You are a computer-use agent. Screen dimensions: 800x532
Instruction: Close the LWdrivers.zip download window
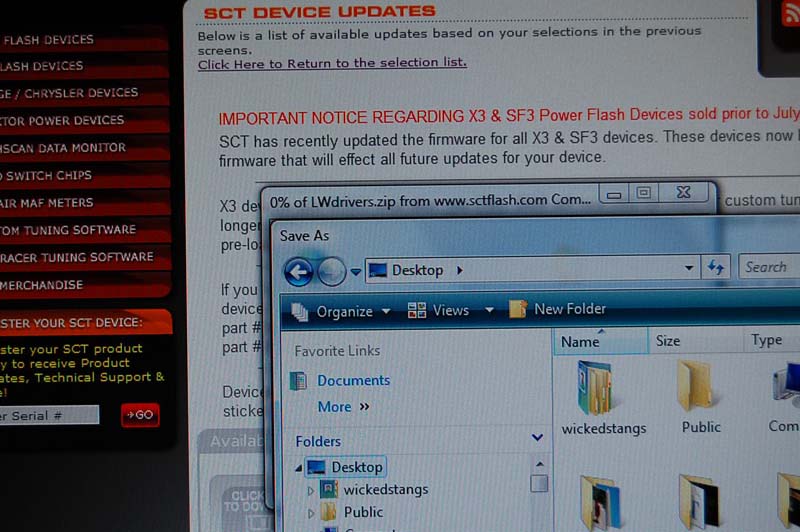click(683, 192)
